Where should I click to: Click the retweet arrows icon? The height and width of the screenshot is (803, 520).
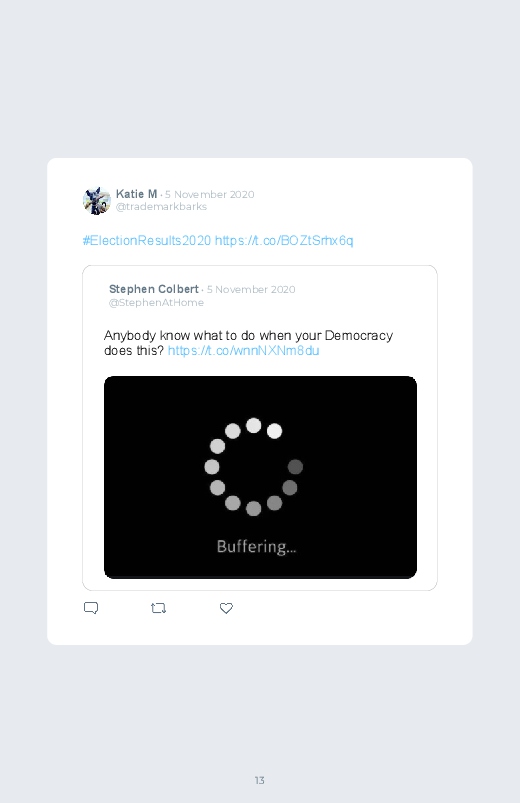click(x=158, y=608)
